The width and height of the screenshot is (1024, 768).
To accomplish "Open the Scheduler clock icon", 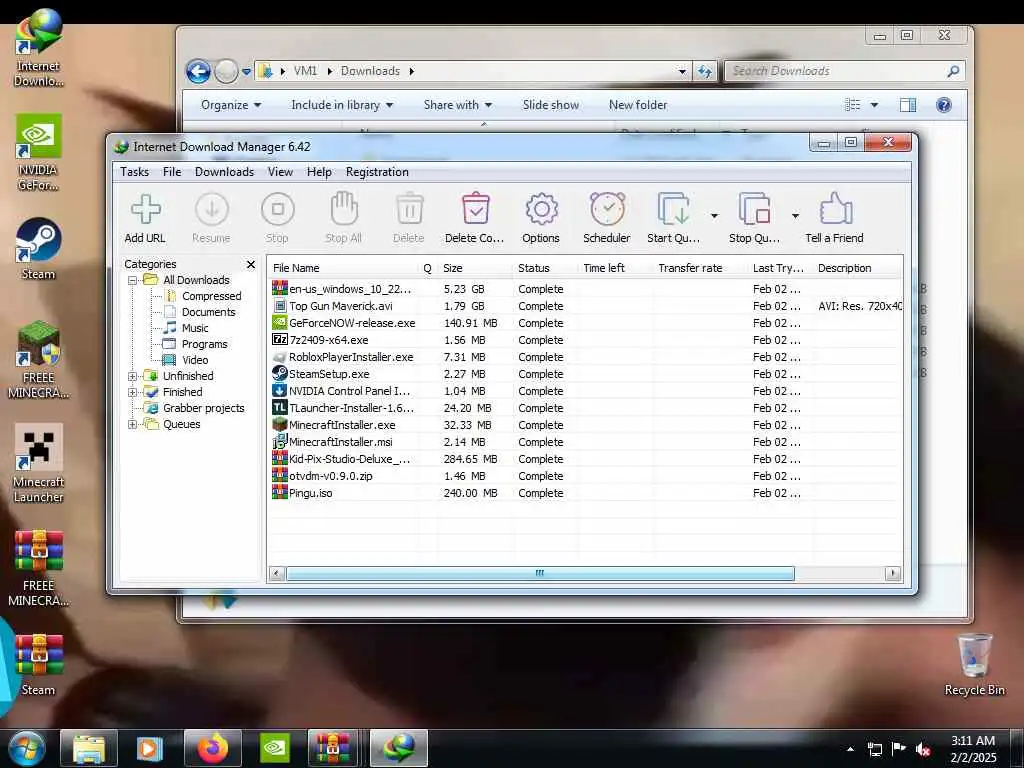I will [607, 217].
